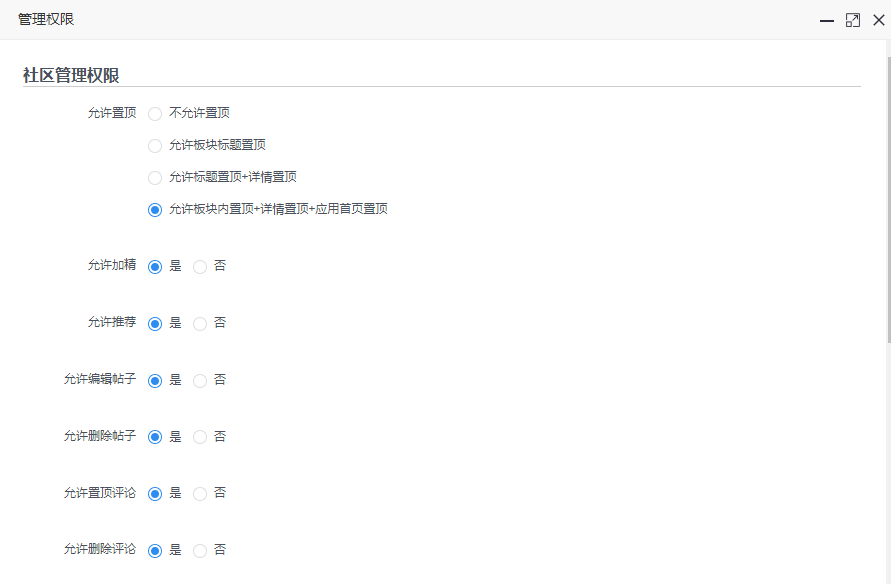Select 是 for 允许删除帖子
The image size is (891, 584).
(x=155, y=437)
